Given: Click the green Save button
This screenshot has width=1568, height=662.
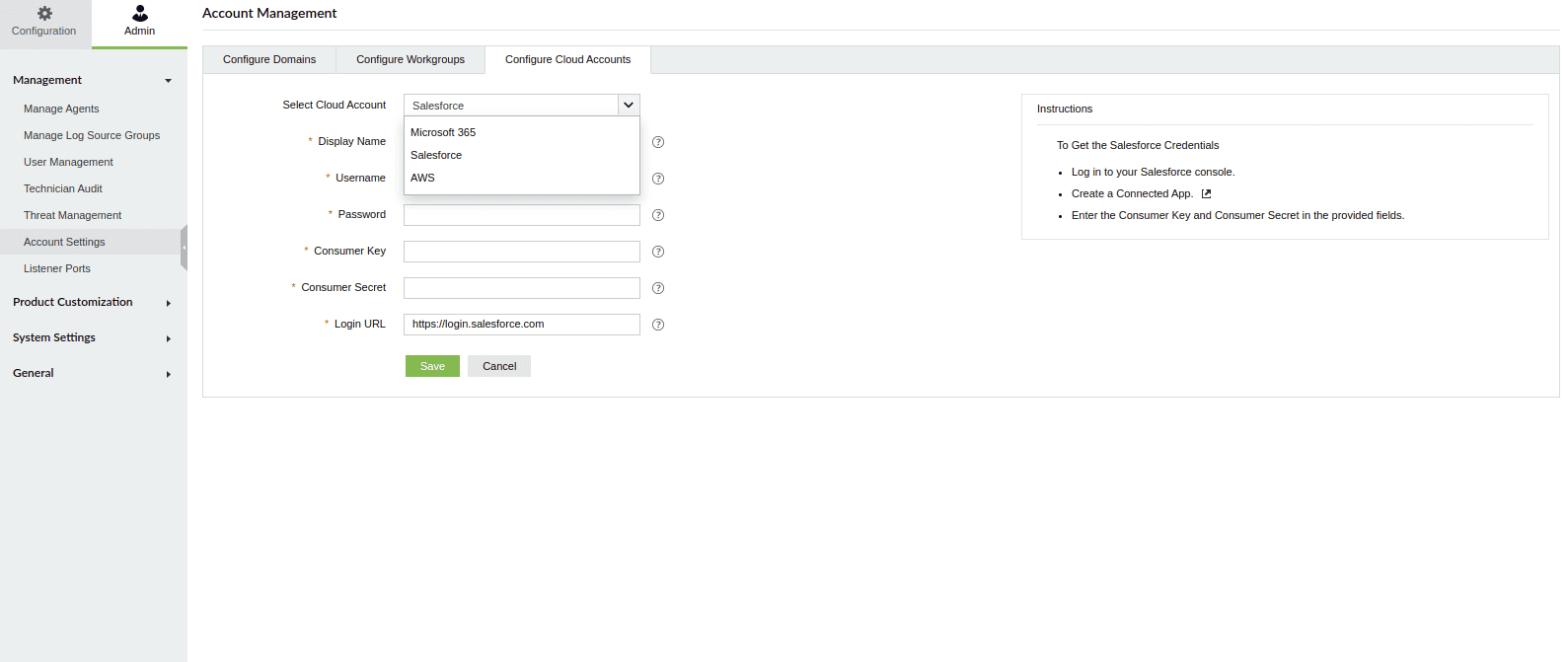Looking at the screenshot, I should 432,366.
